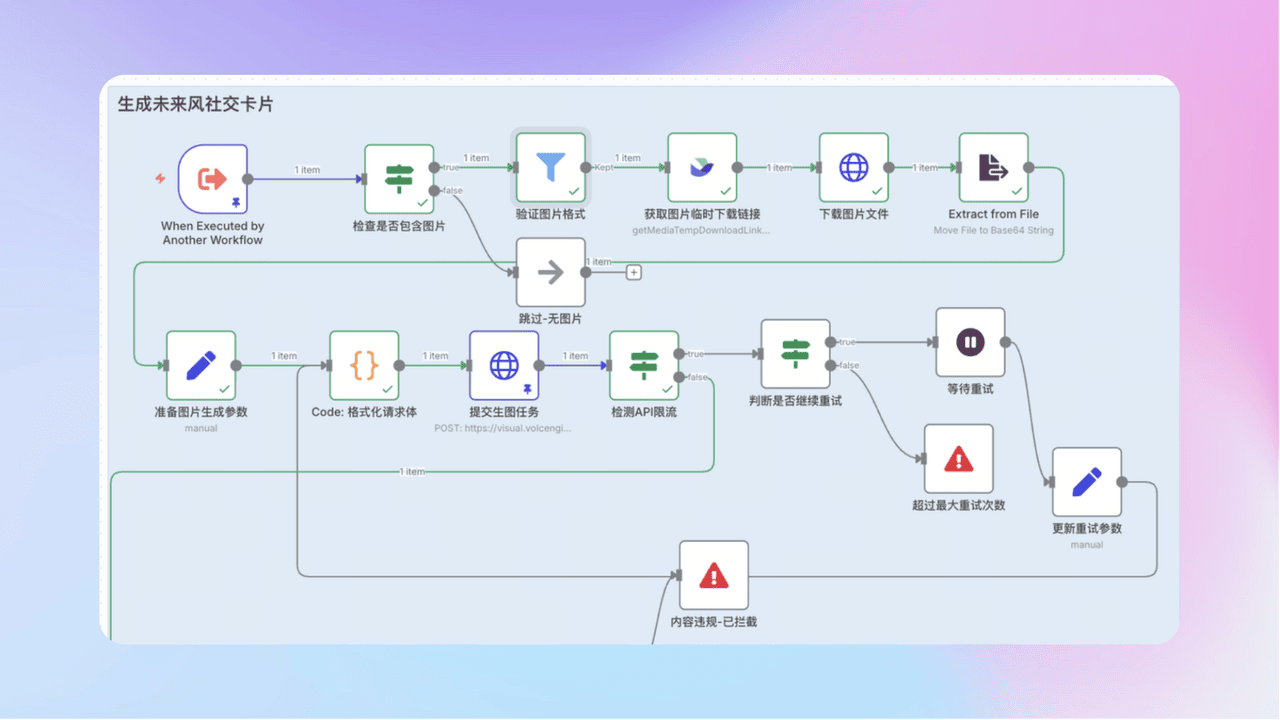Select the Code: 格式化请求体 node

[x=364, y=365]
